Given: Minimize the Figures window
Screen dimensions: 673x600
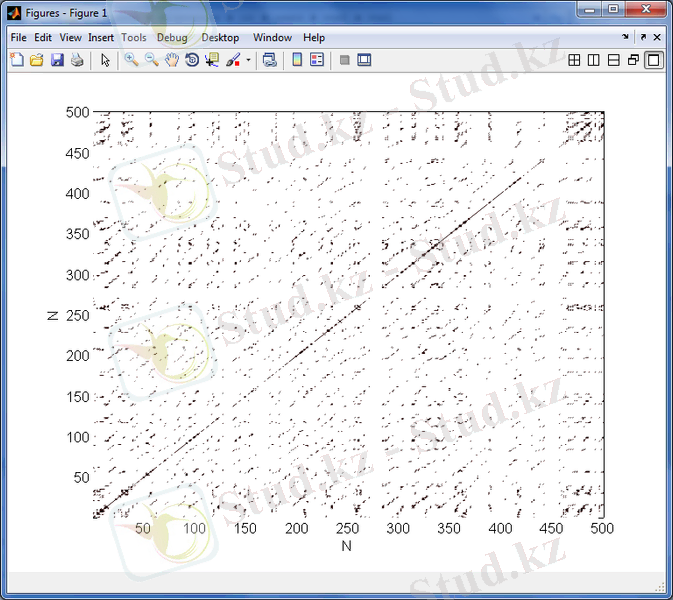Looking at the screenshot, I should 590,9.
